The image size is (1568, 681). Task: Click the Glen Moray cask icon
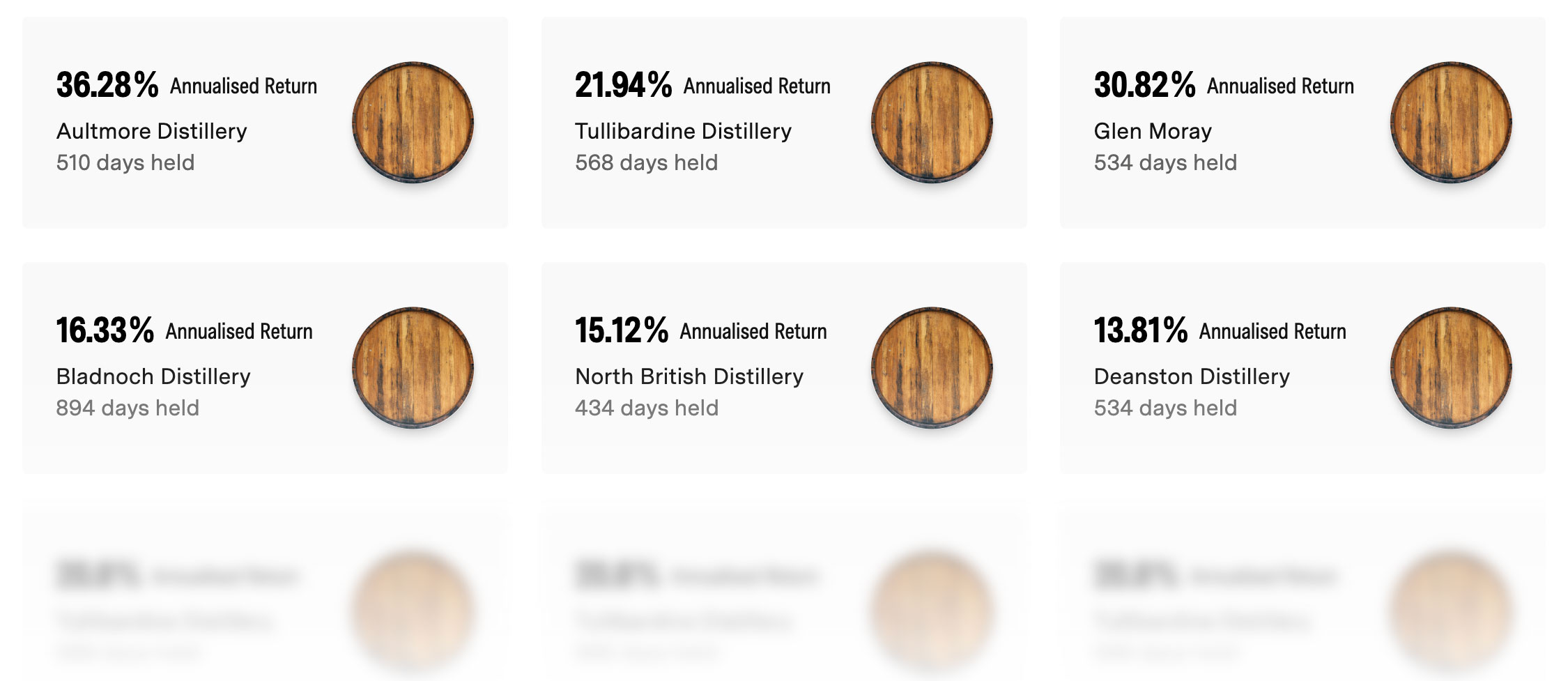(1451, 123)
